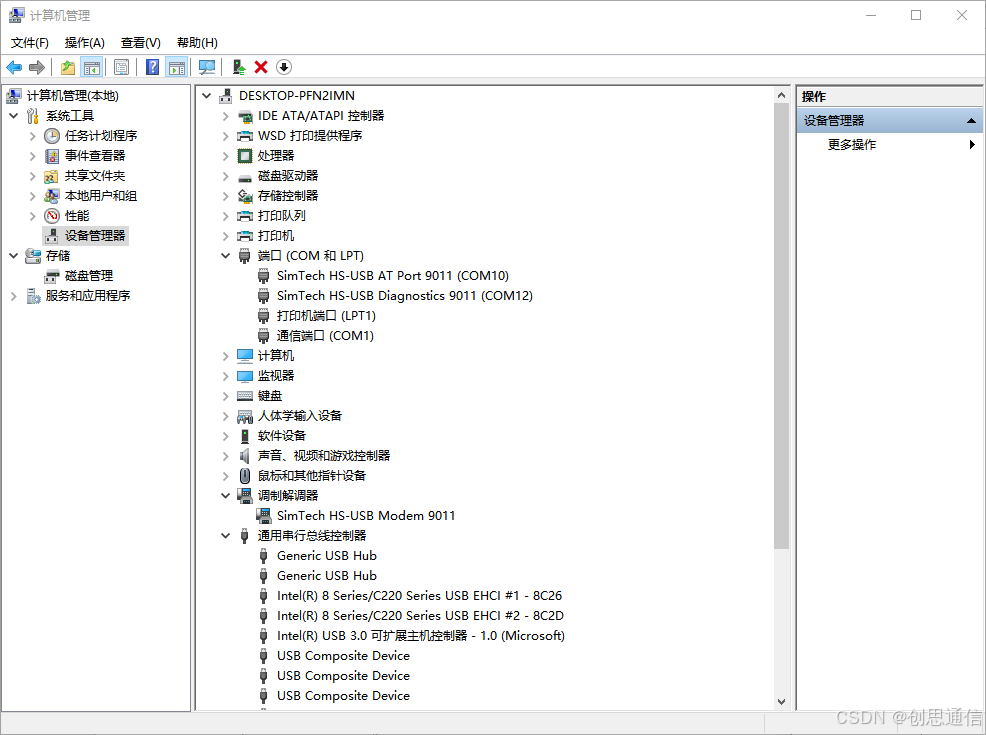Viewport: 986px width, 735px height.
Task: Select the Event Viewer icon
Action: coord(52,156)
